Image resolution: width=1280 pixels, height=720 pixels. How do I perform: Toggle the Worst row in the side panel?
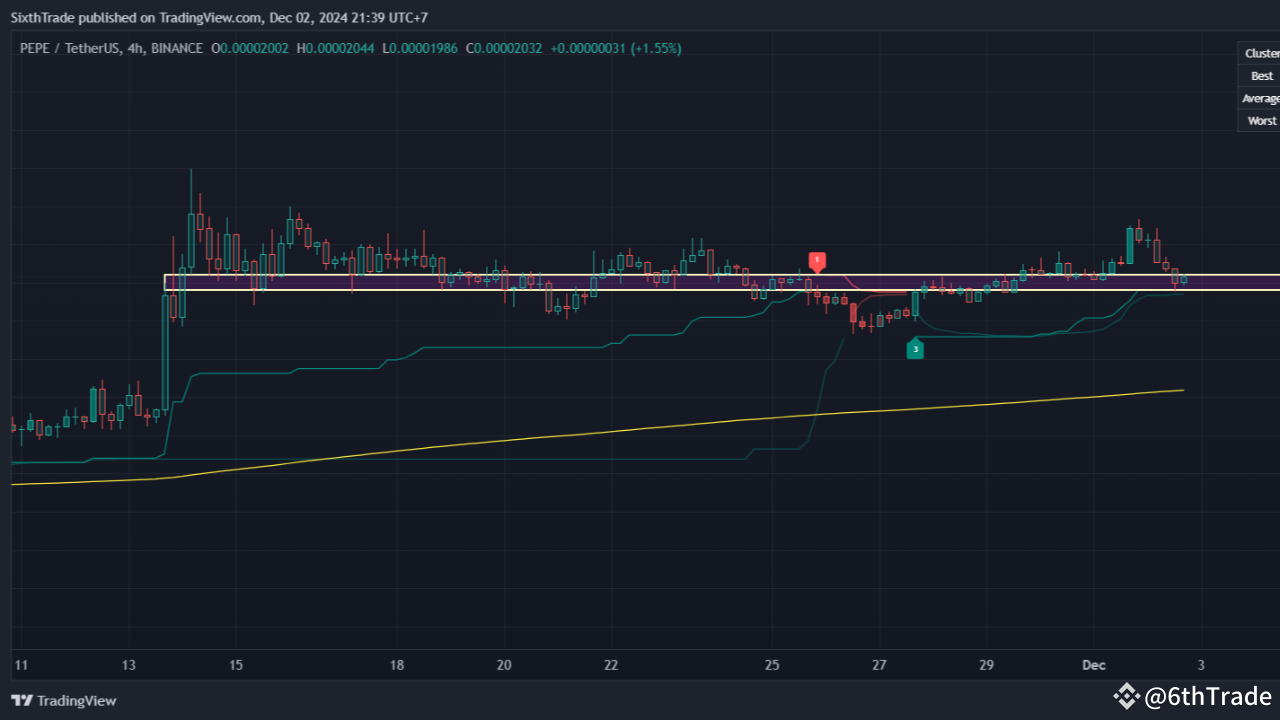pyautogui.click(x=1261, y=120)
